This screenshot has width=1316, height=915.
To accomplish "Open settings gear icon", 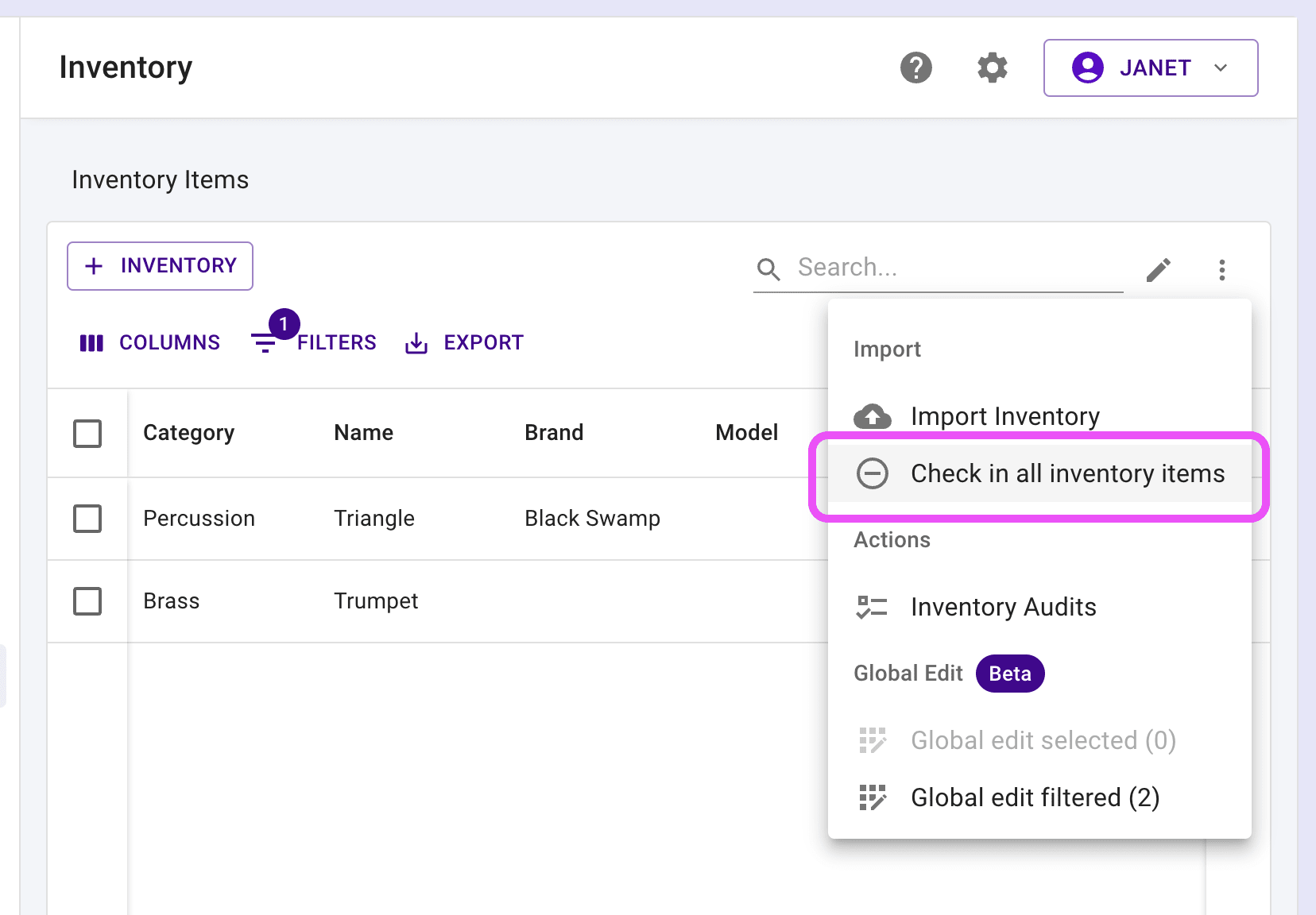I will tap(992, 68).
